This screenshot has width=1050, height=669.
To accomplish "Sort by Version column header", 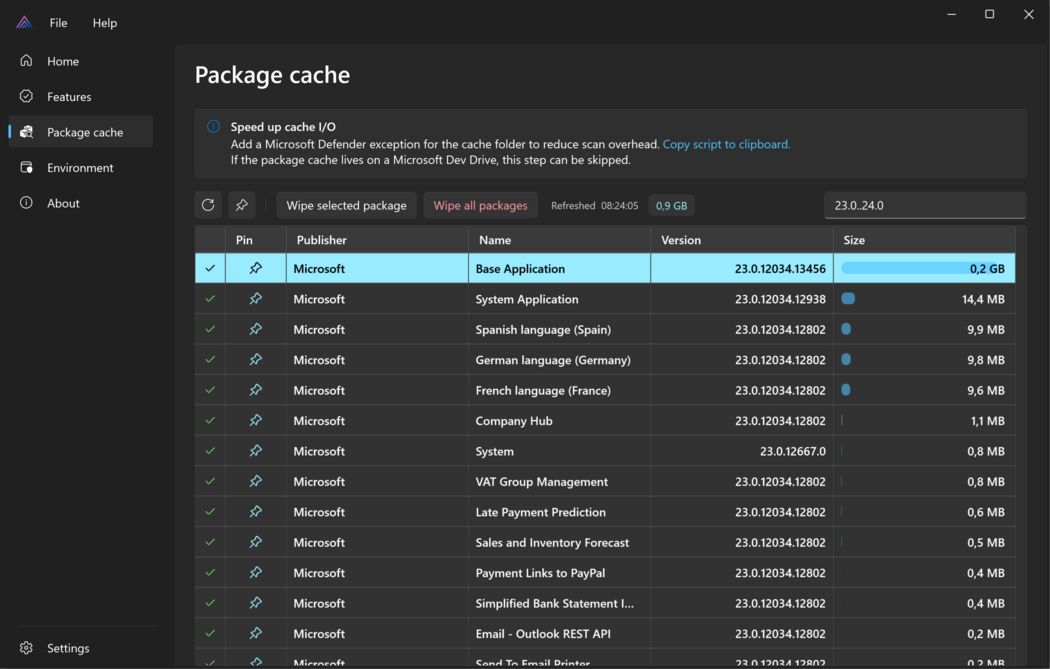I will click(x=741, y=240).
